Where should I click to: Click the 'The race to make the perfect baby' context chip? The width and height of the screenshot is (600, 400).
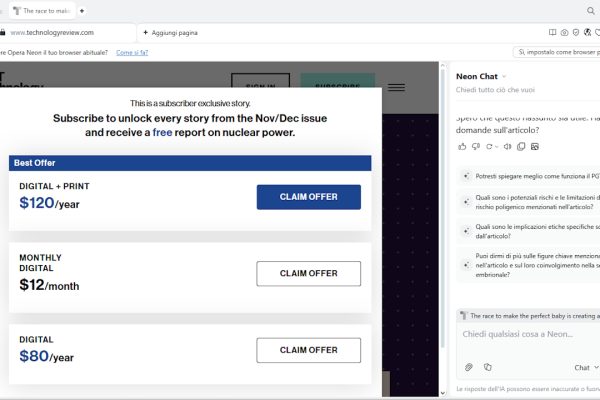point(530,316)
